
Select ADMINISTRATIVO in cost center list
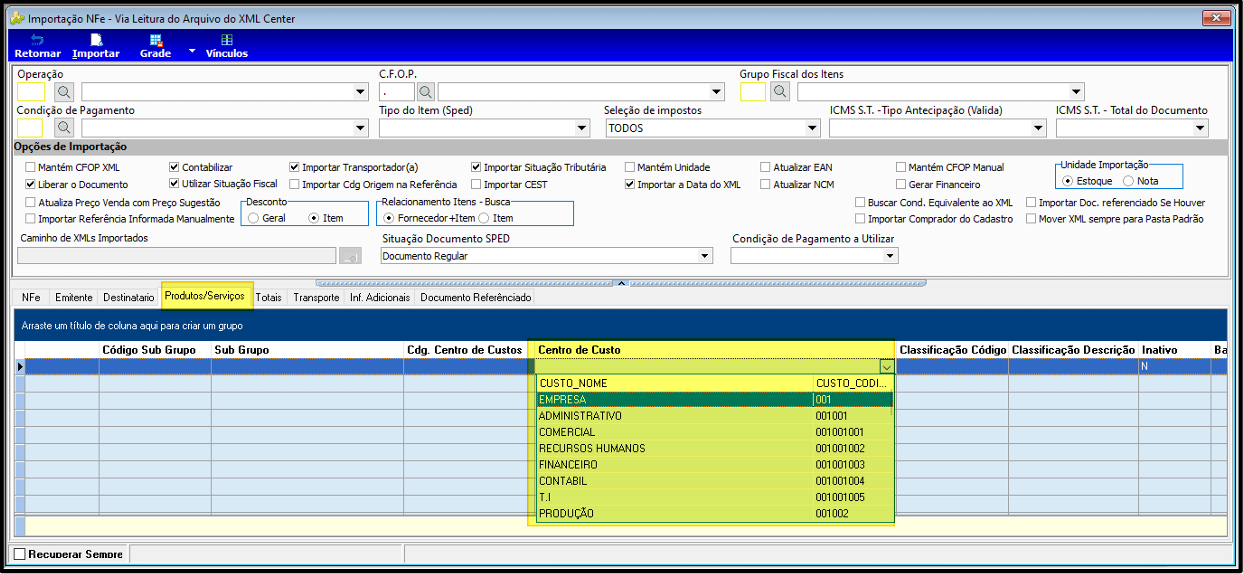[x=714, y=416]
